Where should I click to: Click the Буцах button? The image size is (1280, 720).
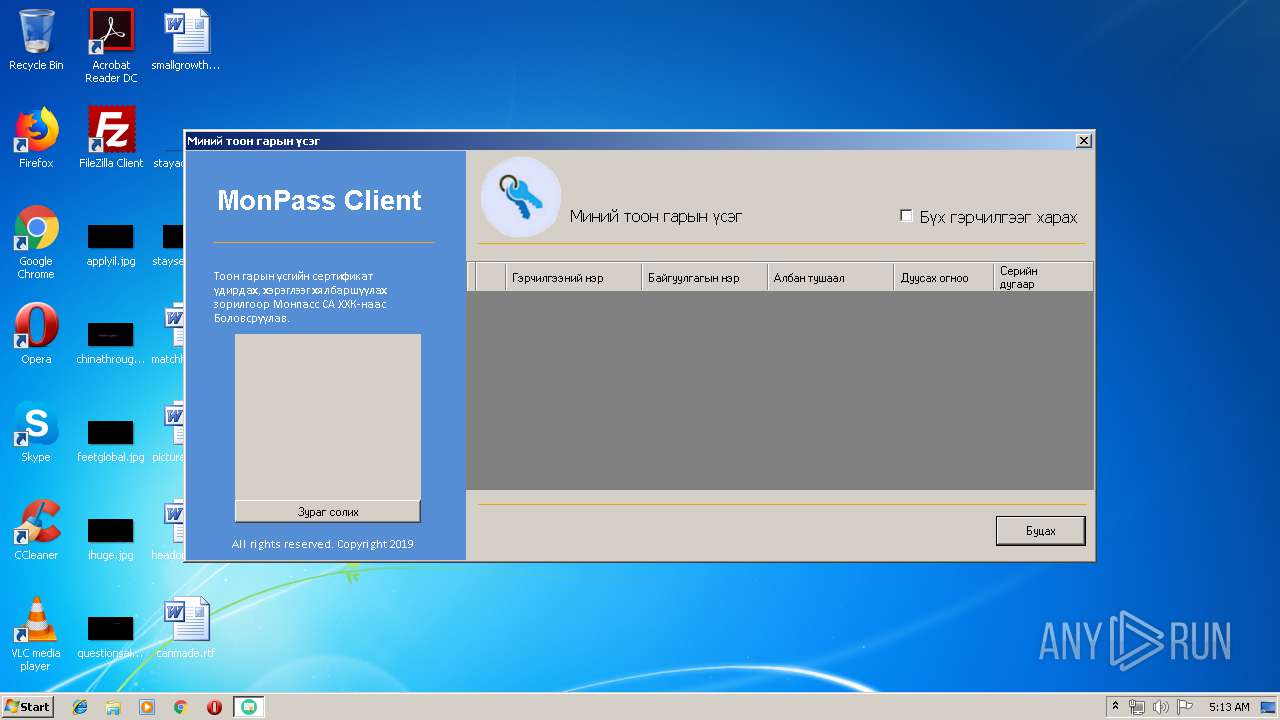point(1040,531)
